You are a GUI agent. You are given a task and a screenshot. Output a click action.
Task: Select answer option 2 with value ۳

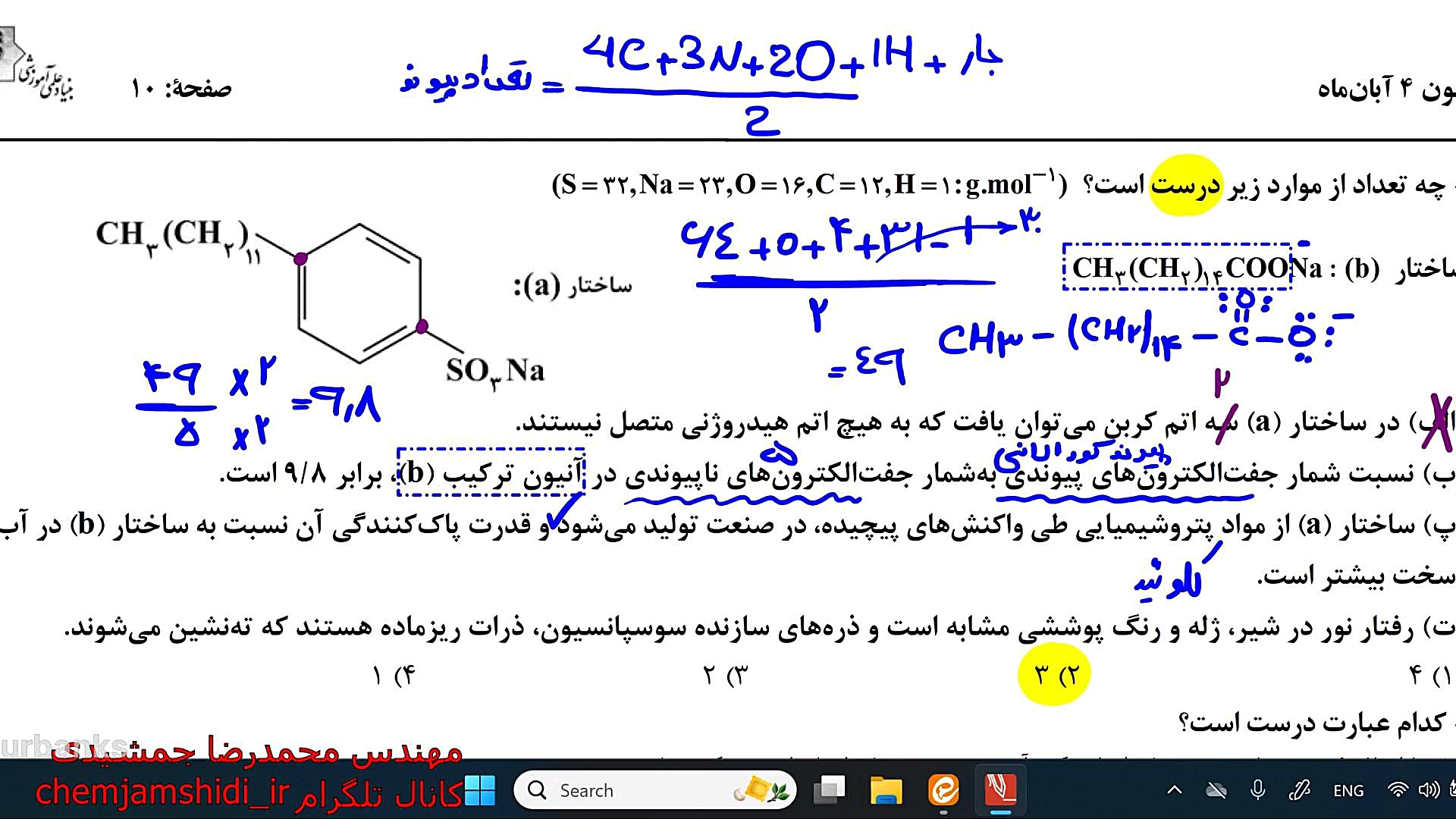(x=1054, y=674)
